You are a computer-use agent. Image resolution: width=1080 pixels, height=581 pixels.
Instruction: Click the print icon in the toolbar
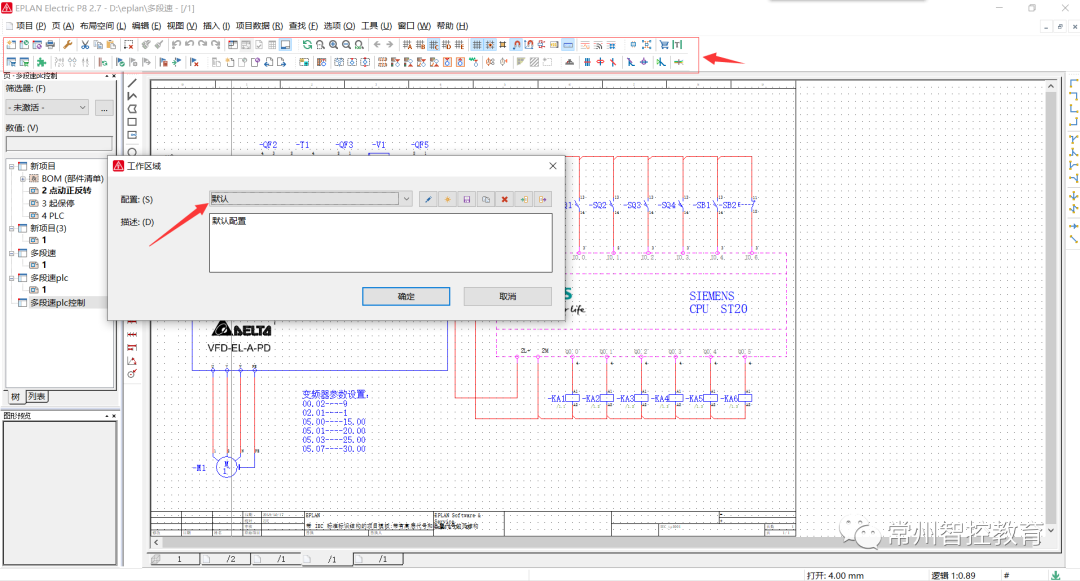click(x=49, y=45)
